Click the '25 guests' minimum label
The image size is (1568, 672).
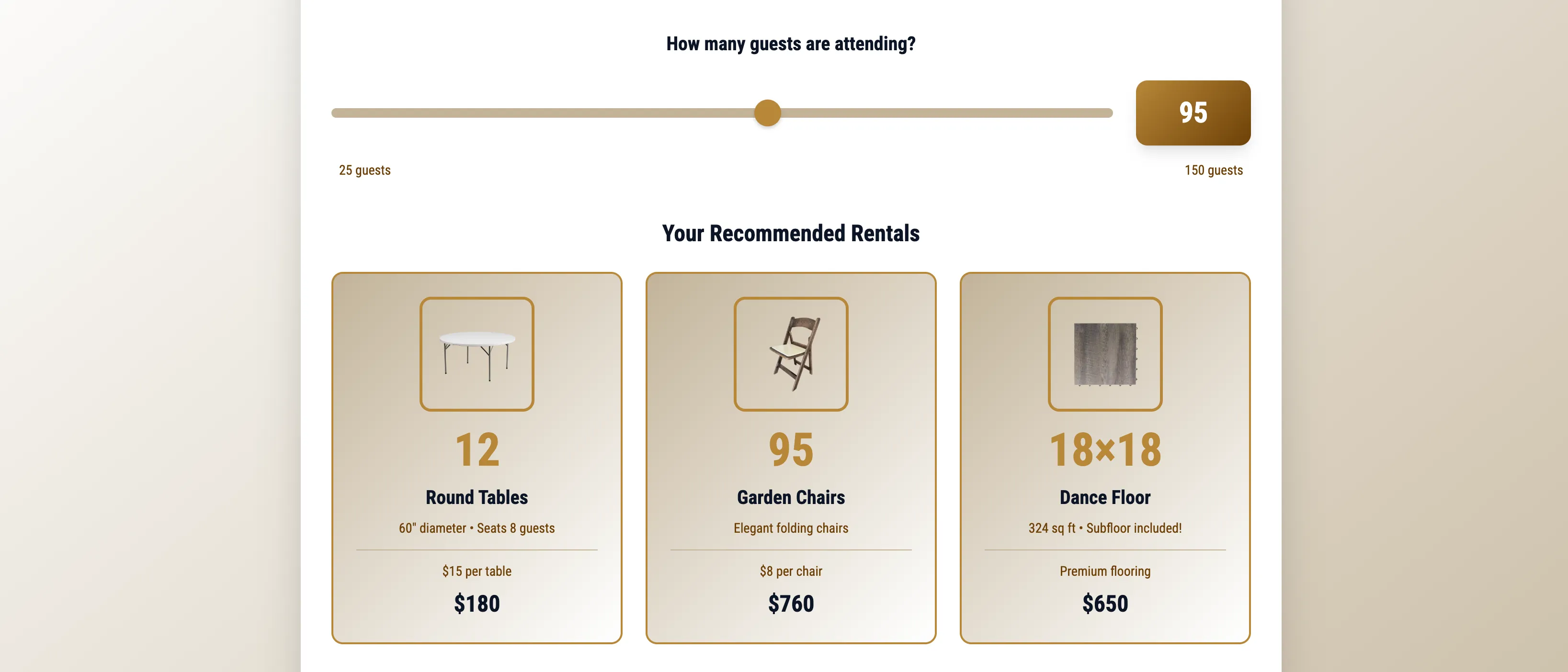[364, 170]
